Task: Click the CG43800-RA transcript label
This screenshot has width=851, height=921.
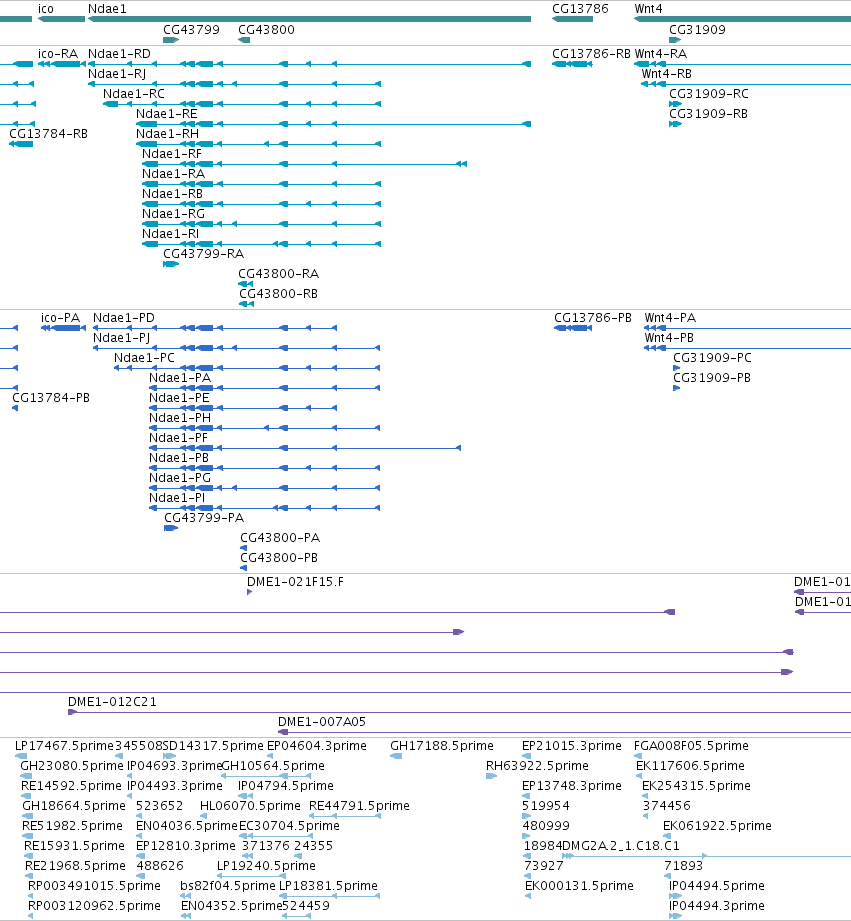Action: coord(279,274)
